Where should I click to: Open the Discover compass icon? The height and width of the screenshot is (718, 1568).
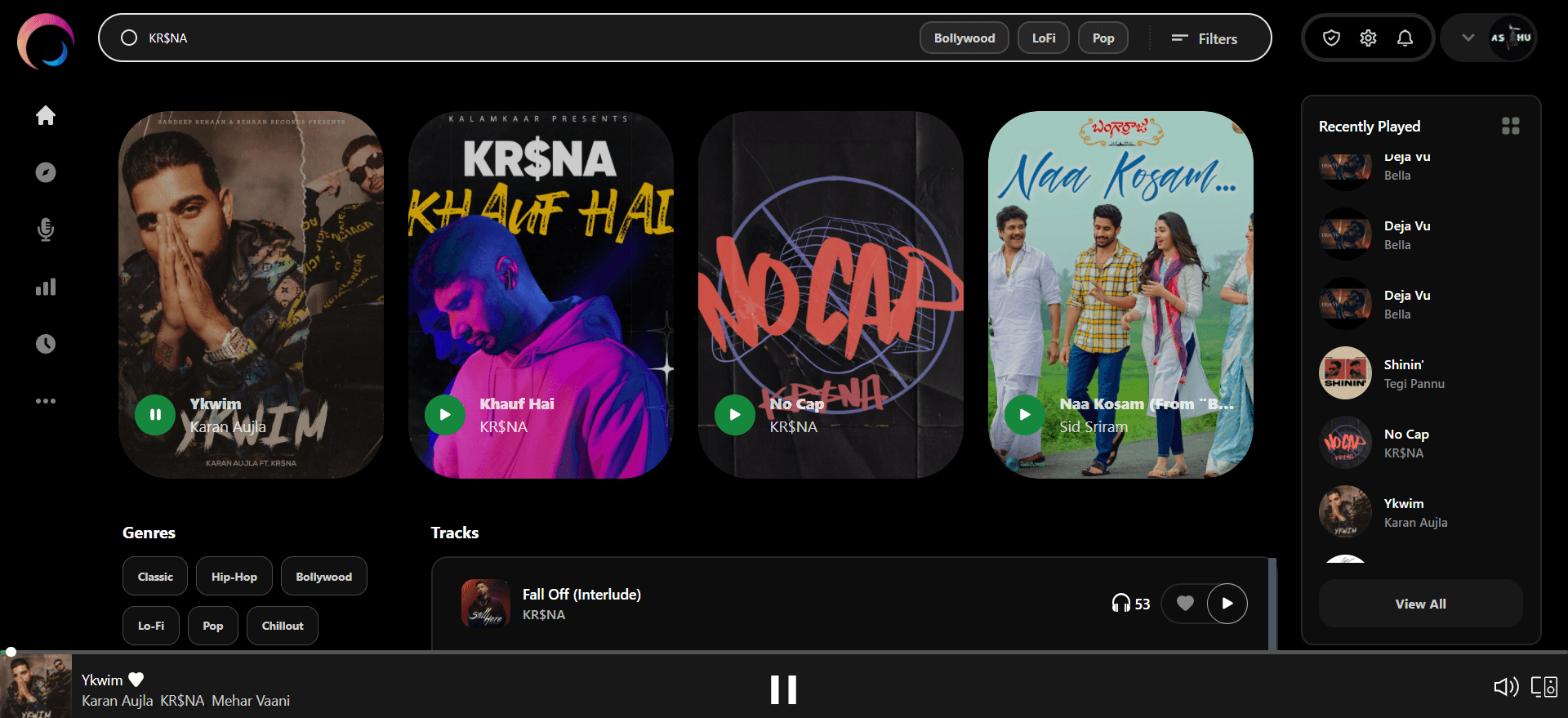tap(46, 172)
